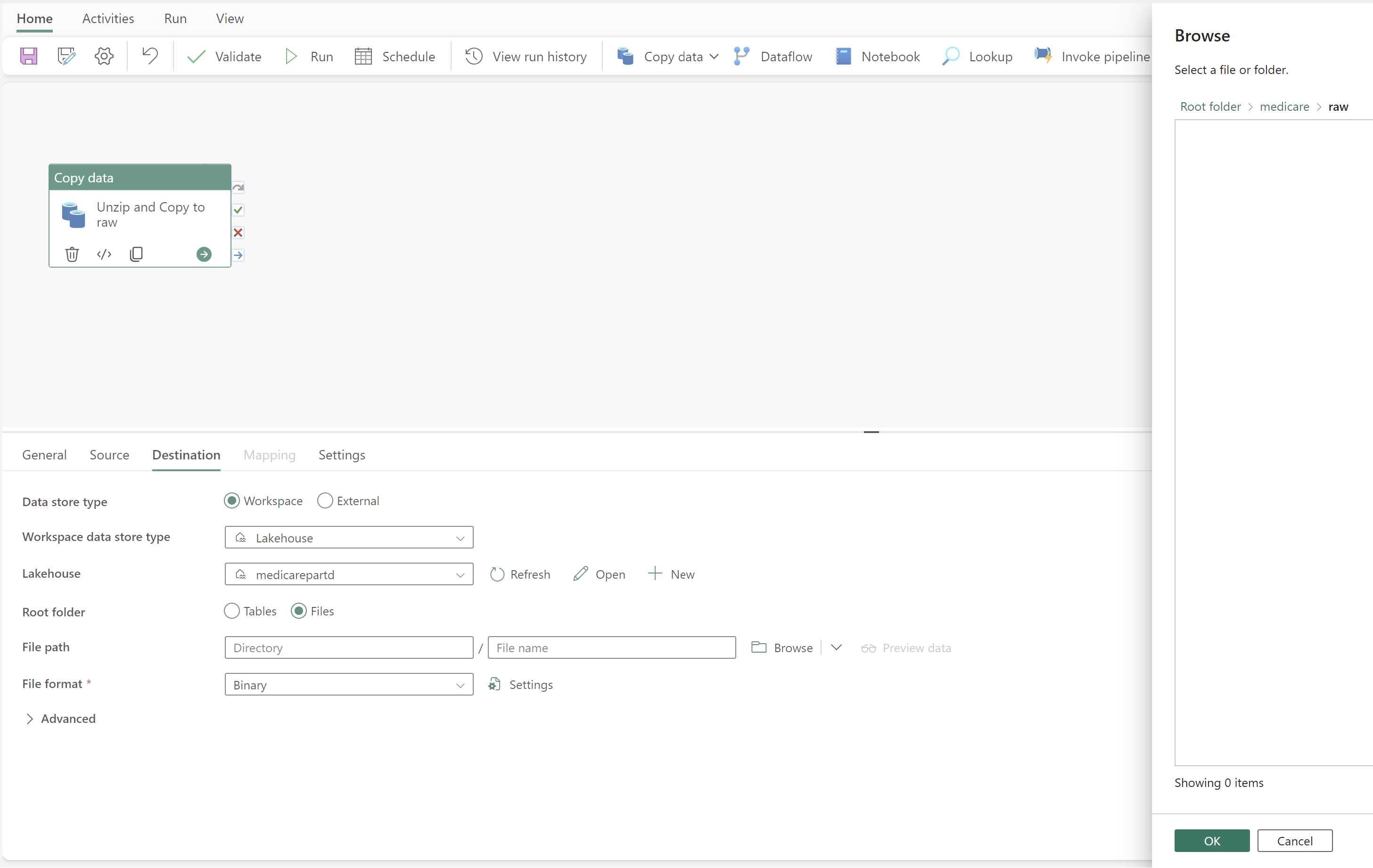View code of the Copy data activity

click(104, 254)
